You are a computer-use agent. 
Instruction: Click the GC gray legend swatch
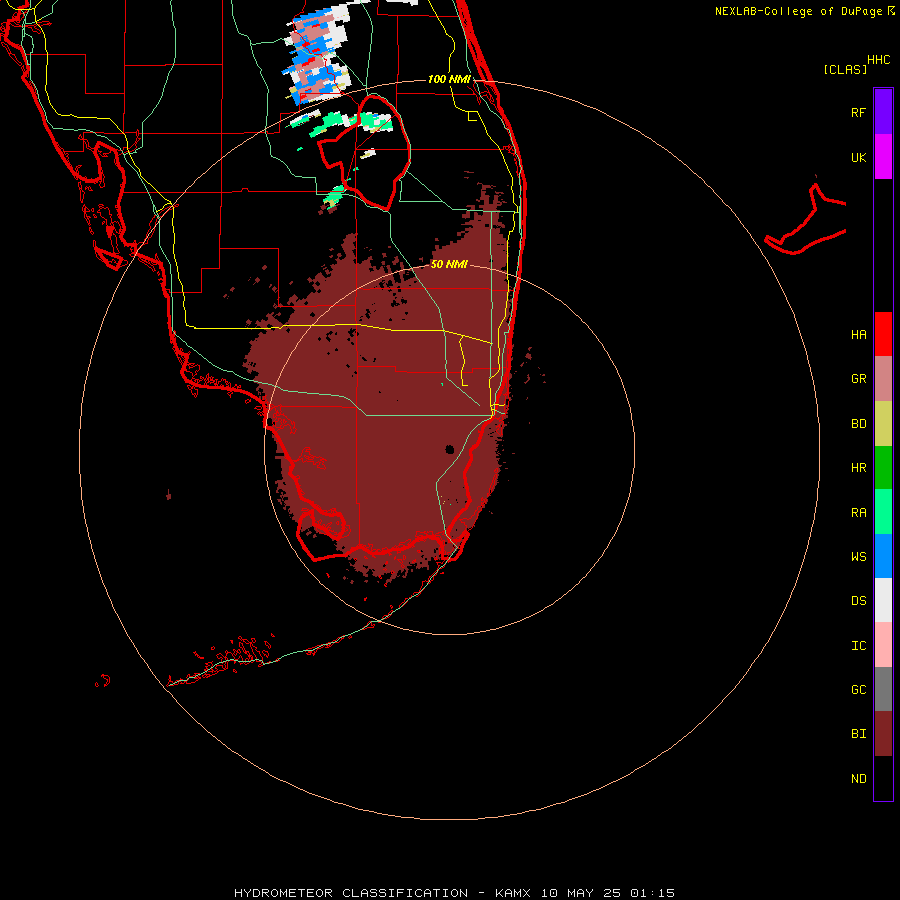click(x=883, y=689)
